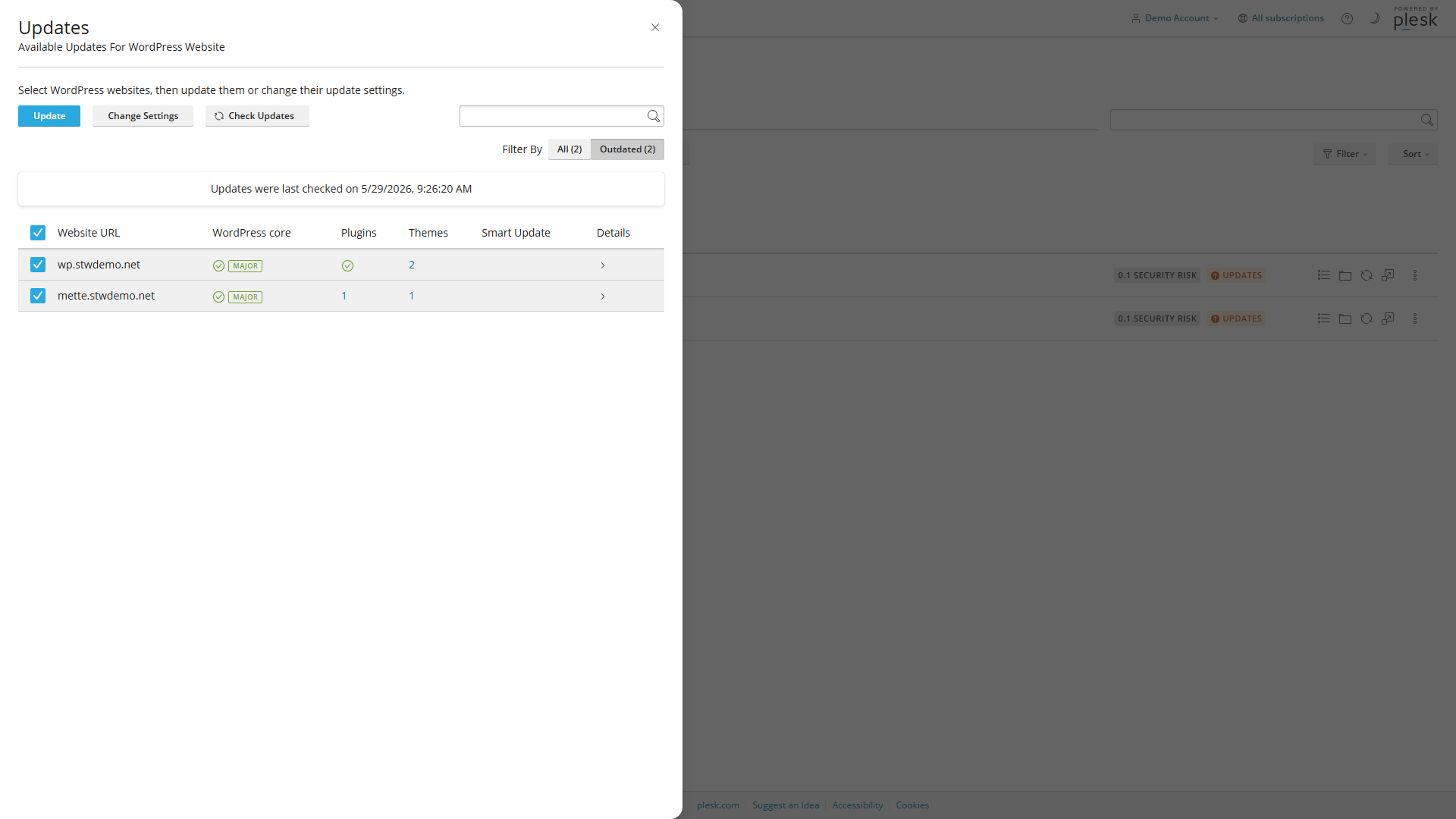The height and width of the screenshot is (819, 1456).
Task: Click the MAJOR badge for wp.stwdemo.net
Action: (245, 266)
